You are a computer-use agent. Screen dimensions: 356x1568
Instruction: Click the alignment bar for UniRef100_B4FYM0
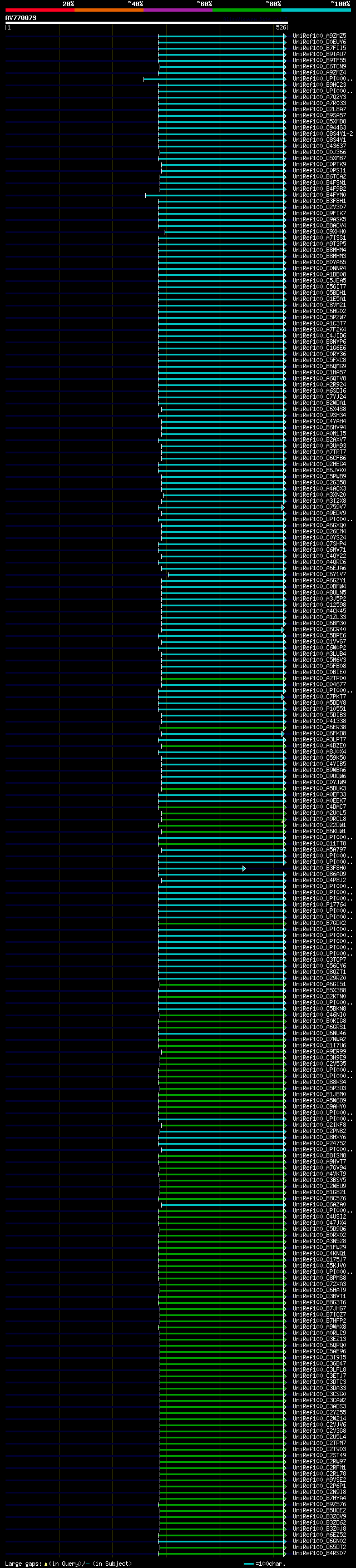click(215, 195)
